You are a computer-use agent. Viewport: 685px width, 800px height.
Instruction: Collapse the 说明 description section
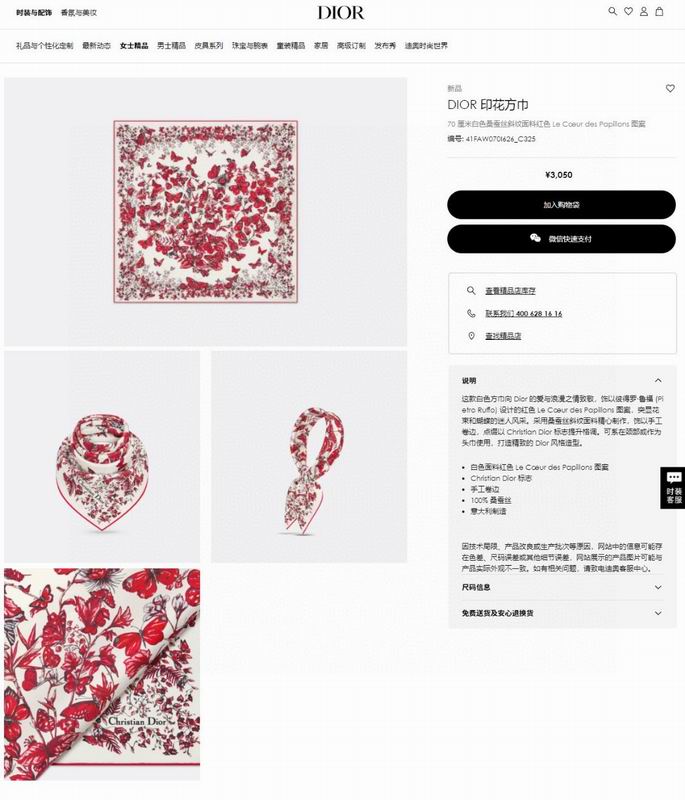658,381
